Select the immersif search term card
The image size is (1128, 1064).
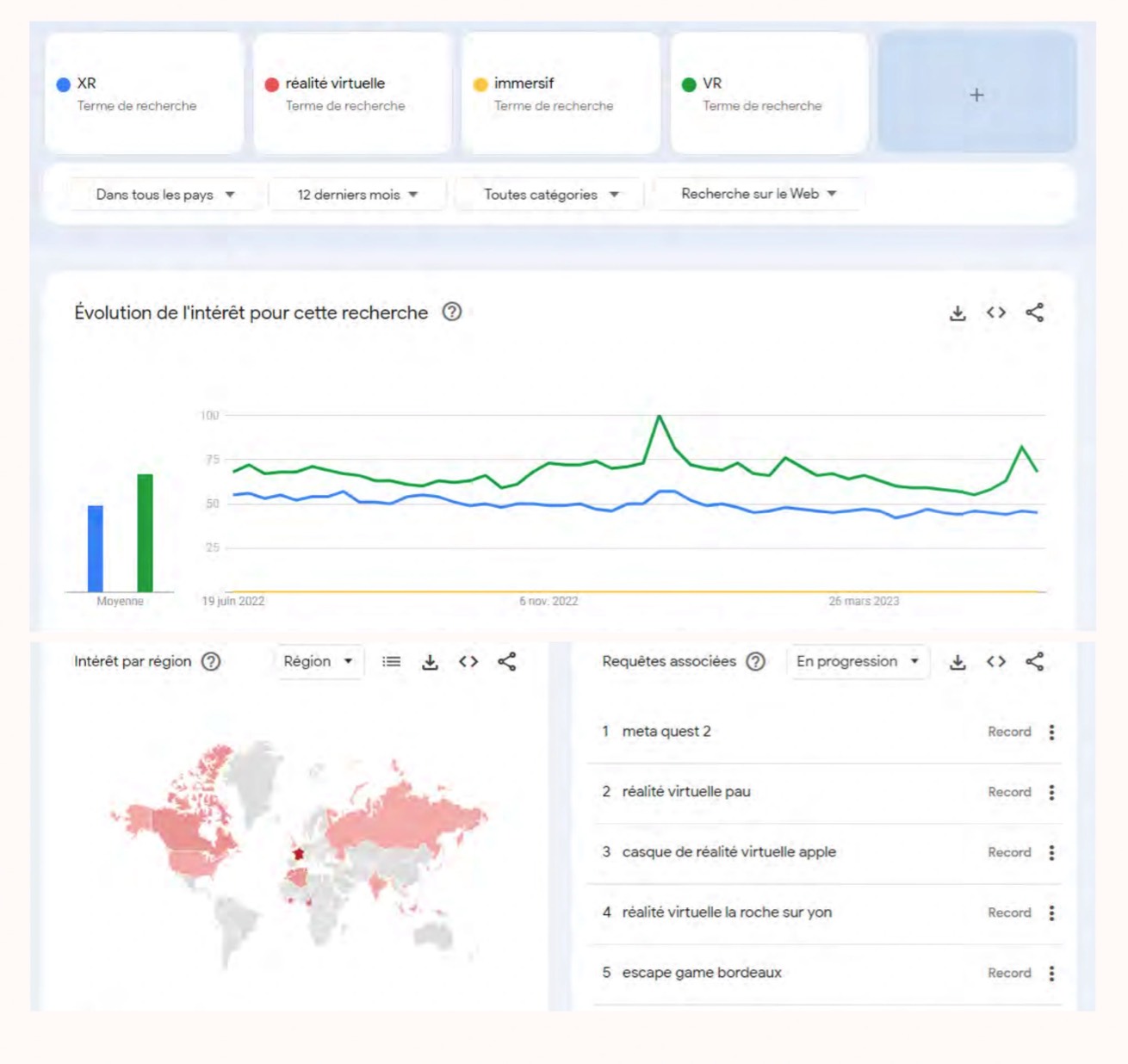(561, 94)
